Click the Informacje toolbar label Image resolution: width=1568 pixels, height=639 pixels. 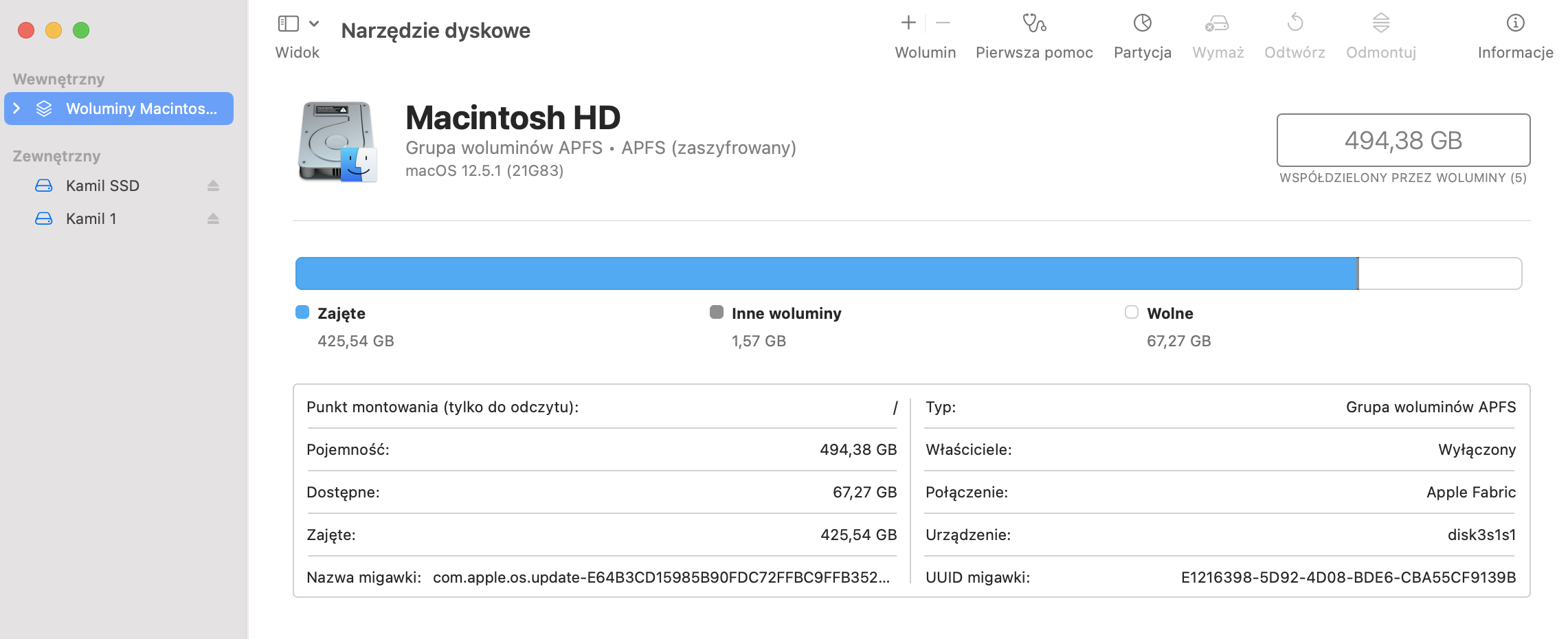pyautogui.click(x=1515, y=53)
